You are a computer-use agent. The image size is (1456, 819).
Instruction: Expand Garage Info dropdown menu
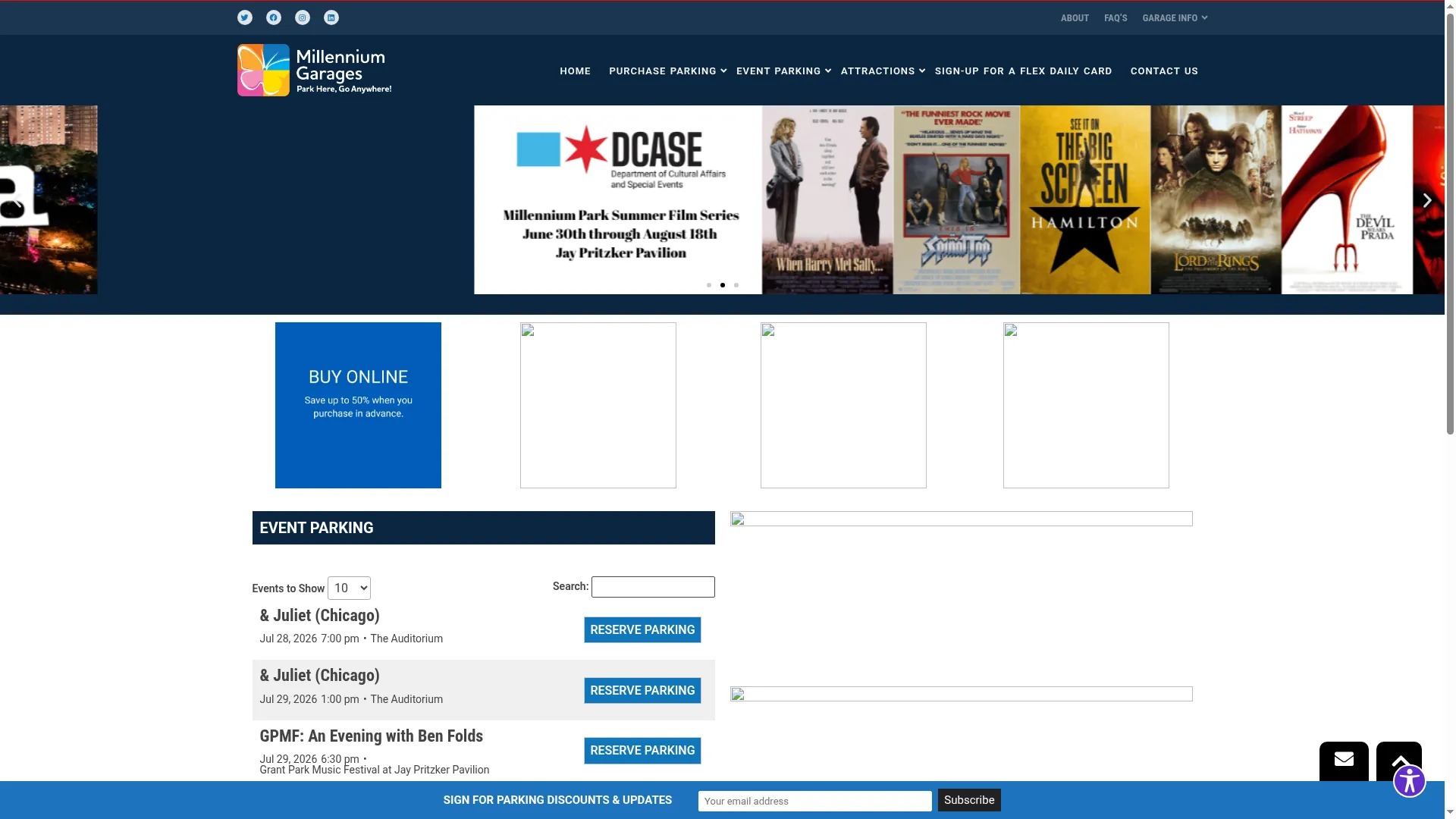click(x=1174, y=18)
